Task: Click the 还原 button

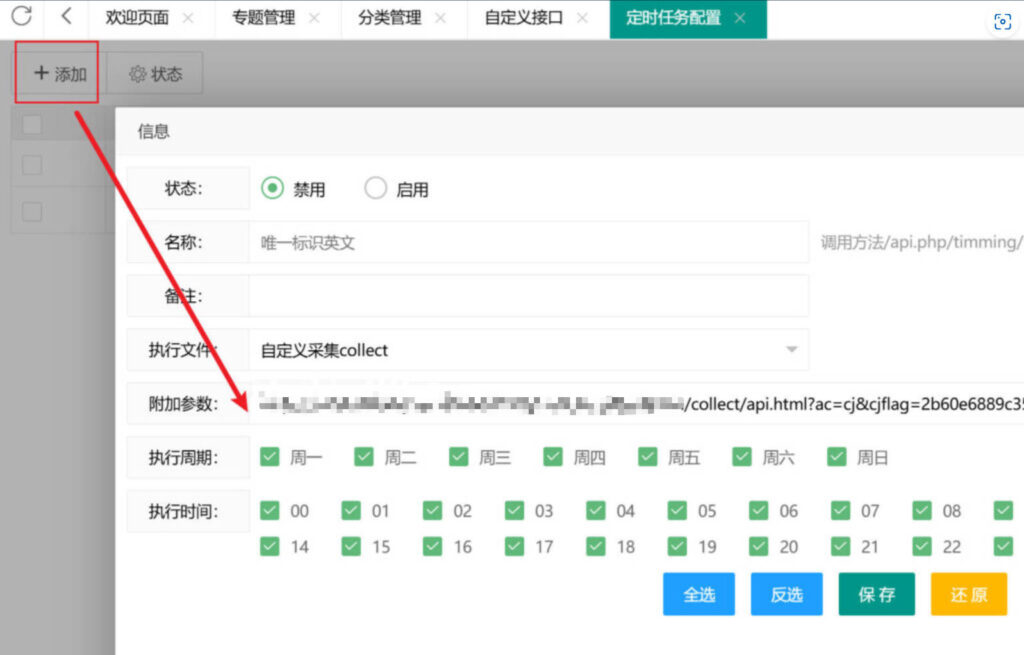Action: [x=968, y=594]
